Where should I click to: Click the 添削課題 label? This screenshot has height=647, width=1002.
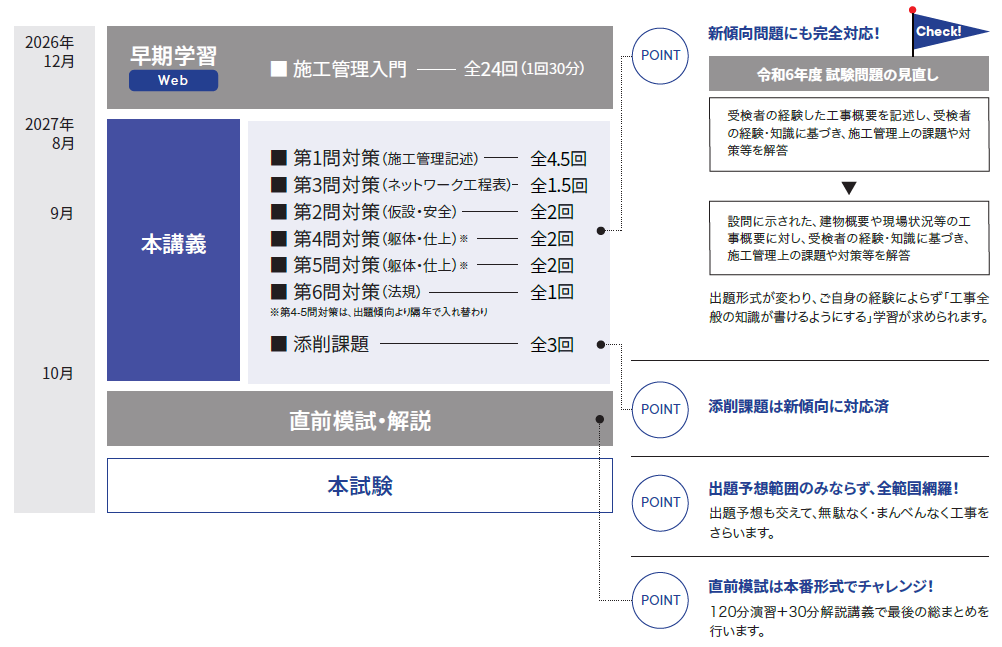coord(331,344)
